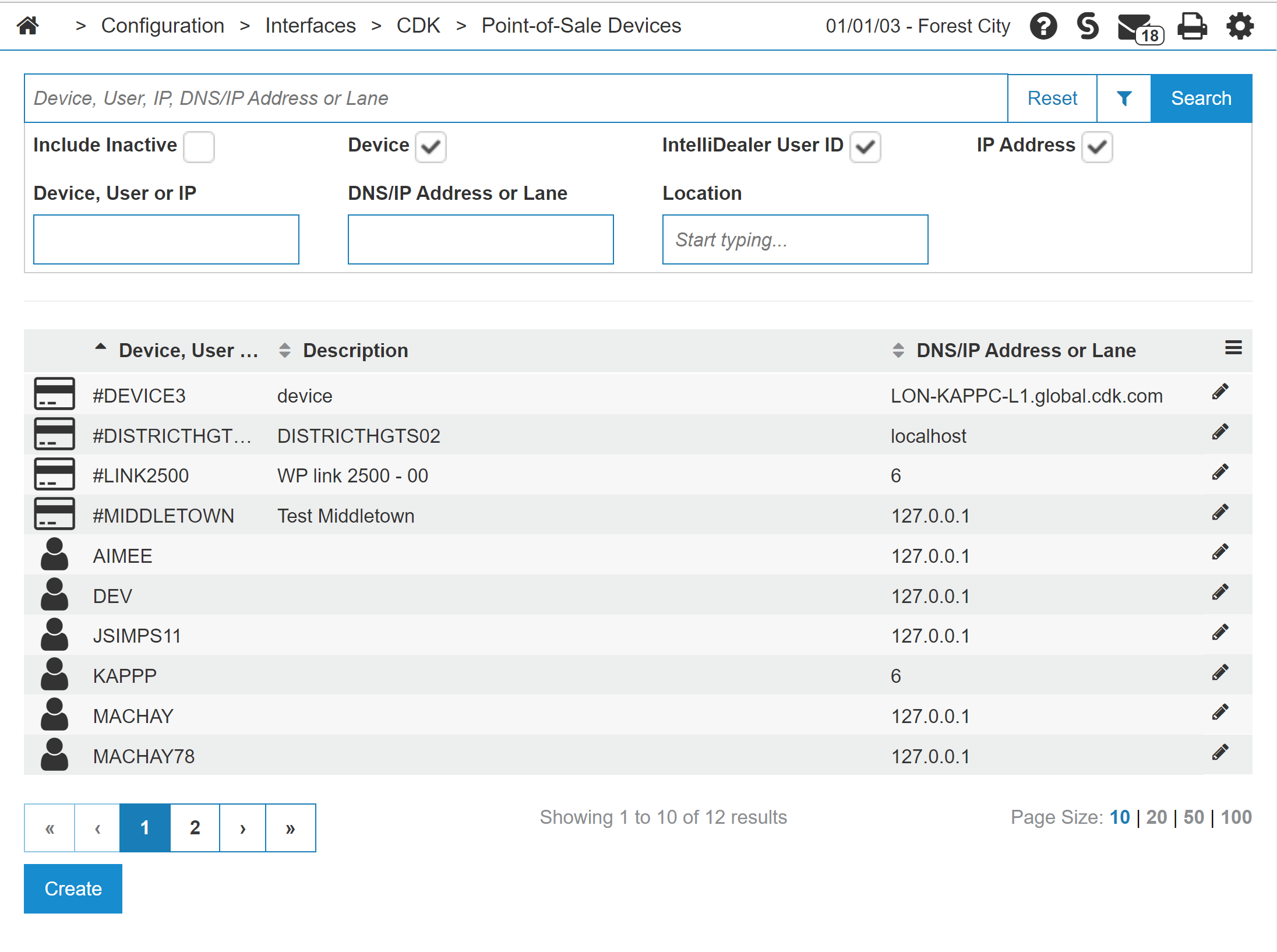
Task: Click the LON-KAPPC-L1.global.cdk.com address
Action: (1026, 396)
